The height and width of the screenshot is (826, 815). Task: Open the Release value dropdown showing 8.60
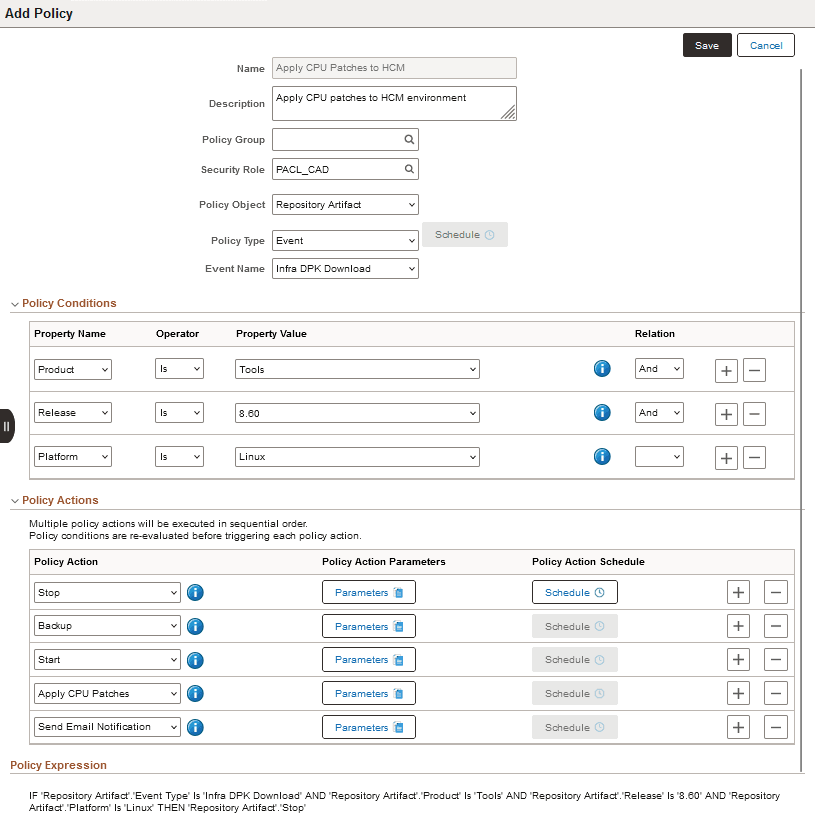tap(357, 413)
